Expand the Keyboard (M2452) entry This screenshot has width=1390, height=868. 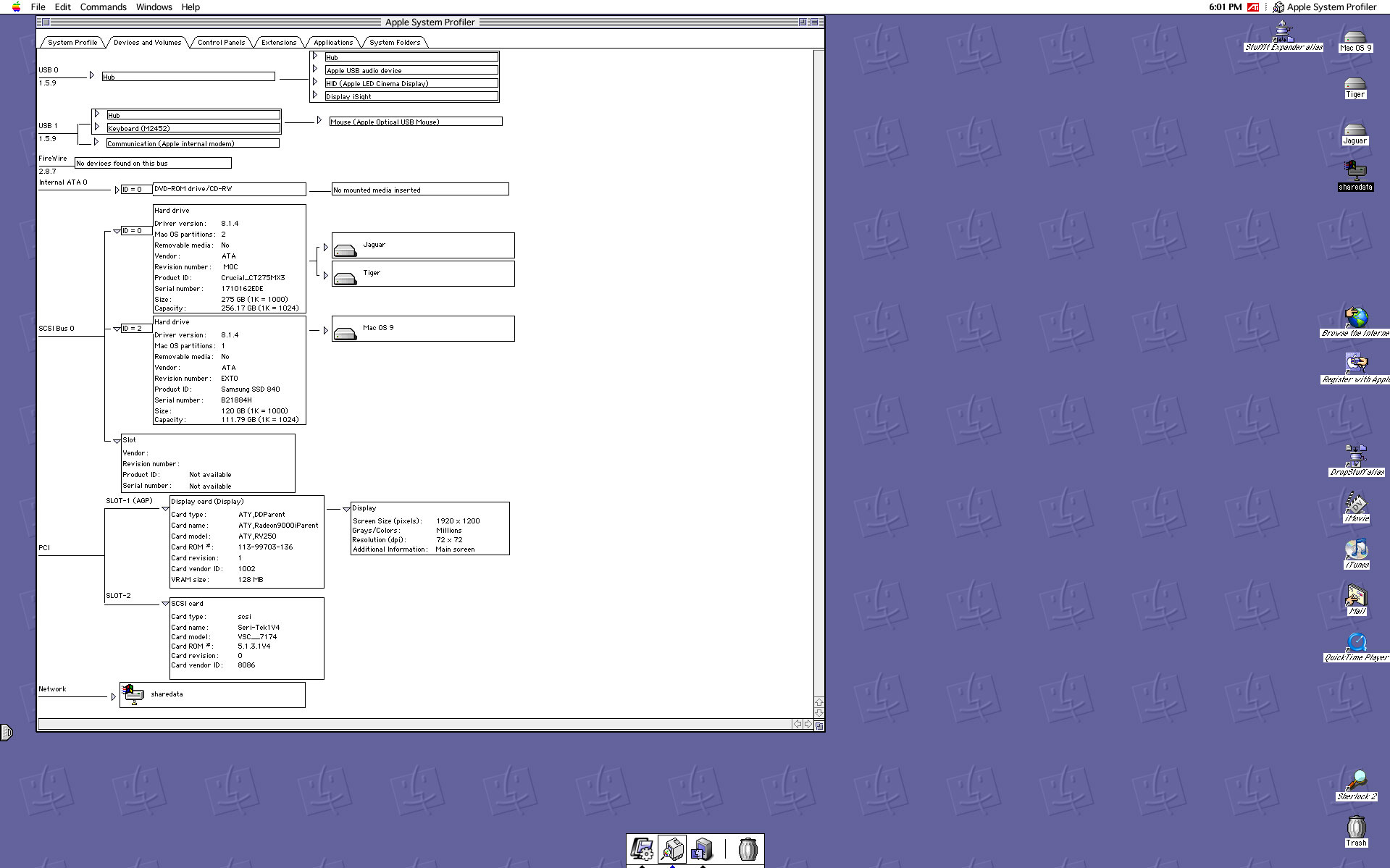[x=96, y=127]
